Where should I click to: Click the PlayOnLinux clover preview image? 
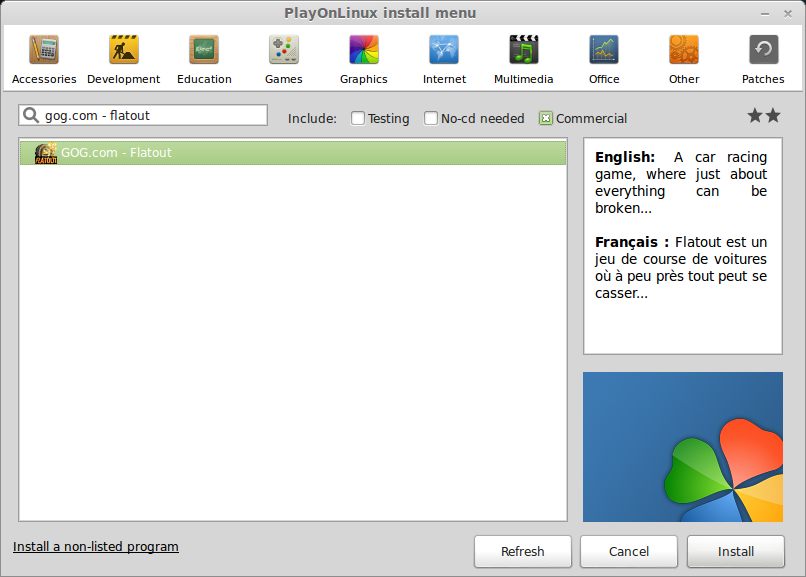pos(683,447)
